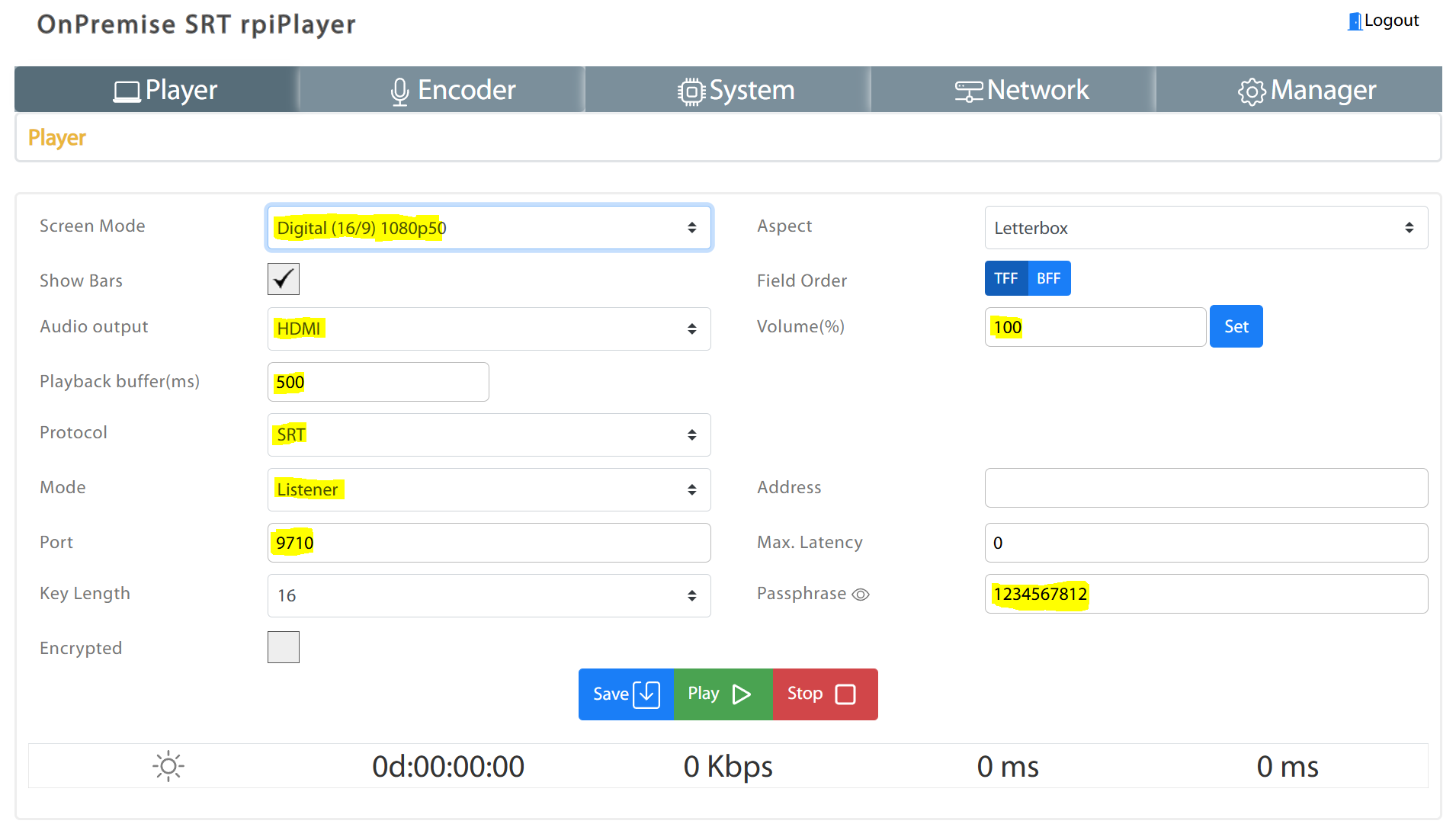Open the Protocol dropdown
The image size is (1456, 840).
click(489, 434)
